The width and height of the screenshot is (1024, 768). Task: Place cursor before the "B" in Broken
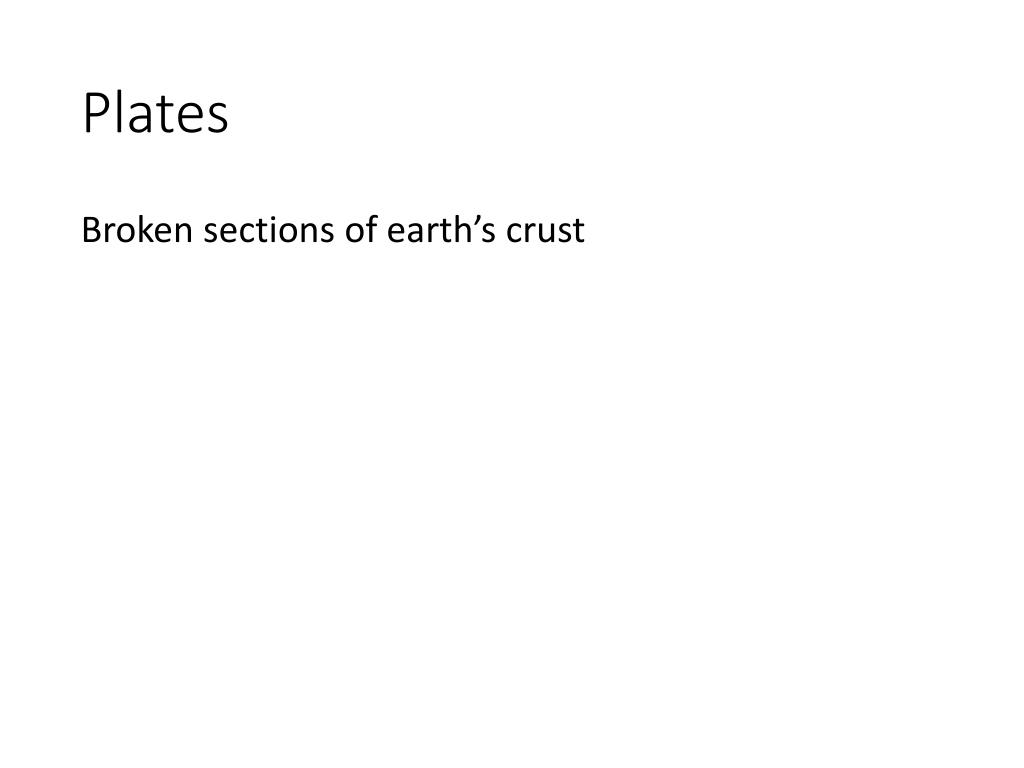click(x=82, y=230)
